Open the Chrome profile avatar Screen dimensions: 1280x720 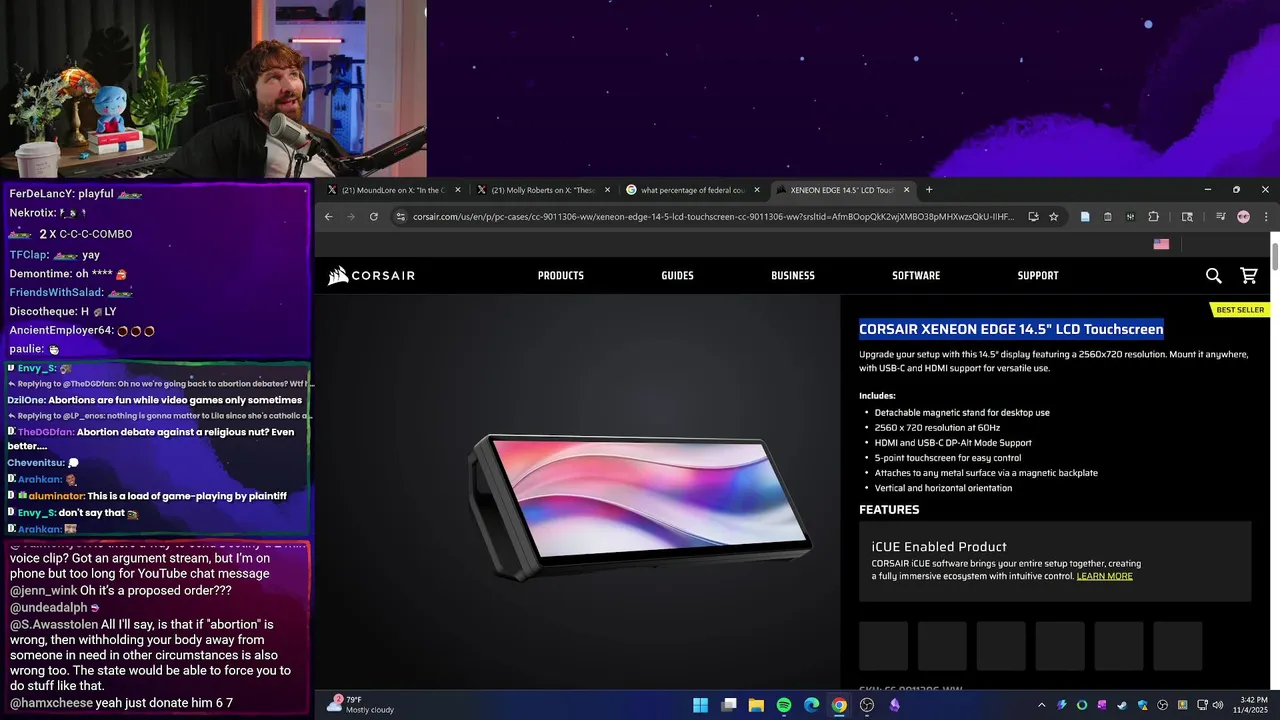pyautogui.click(x=1243, y=216)
